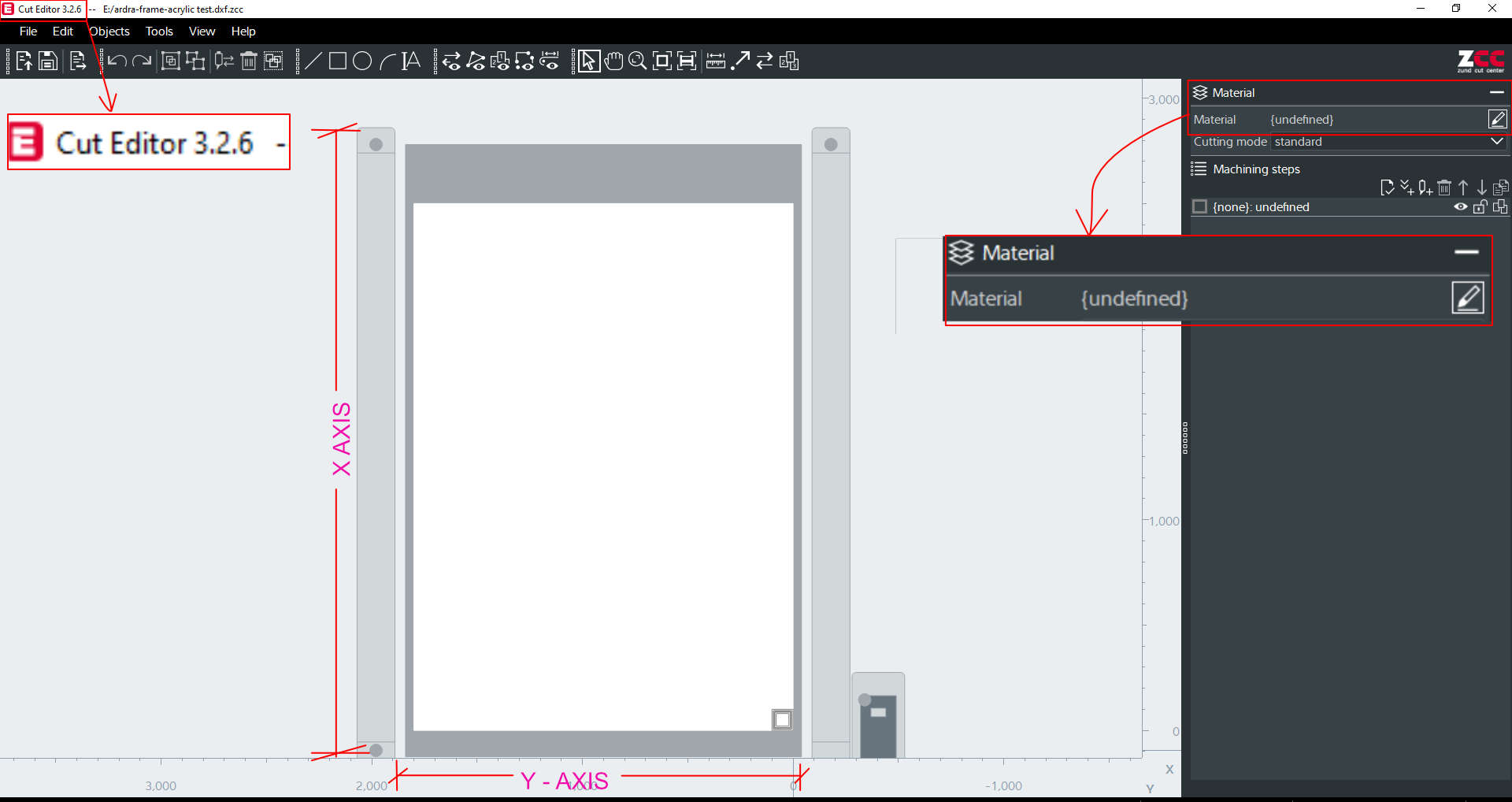The width and height of the screenshot is (1512, 802).
Task: Toggle direction arrows view icon
Action: pos(451,61)
